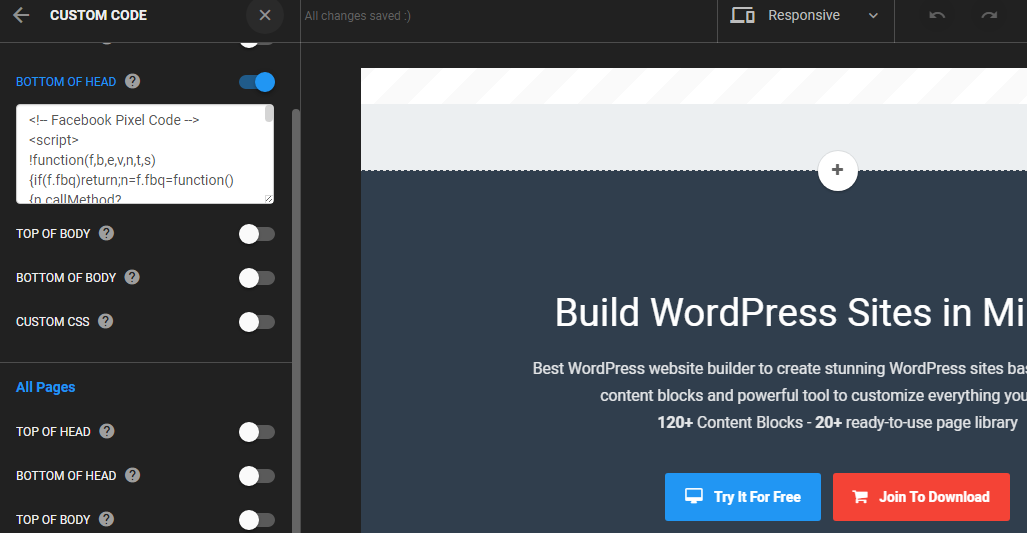The width and height of the screenshot is (1027, 533).
Task: Open the Responsive dropdown chevron
Action: (873, 16)
